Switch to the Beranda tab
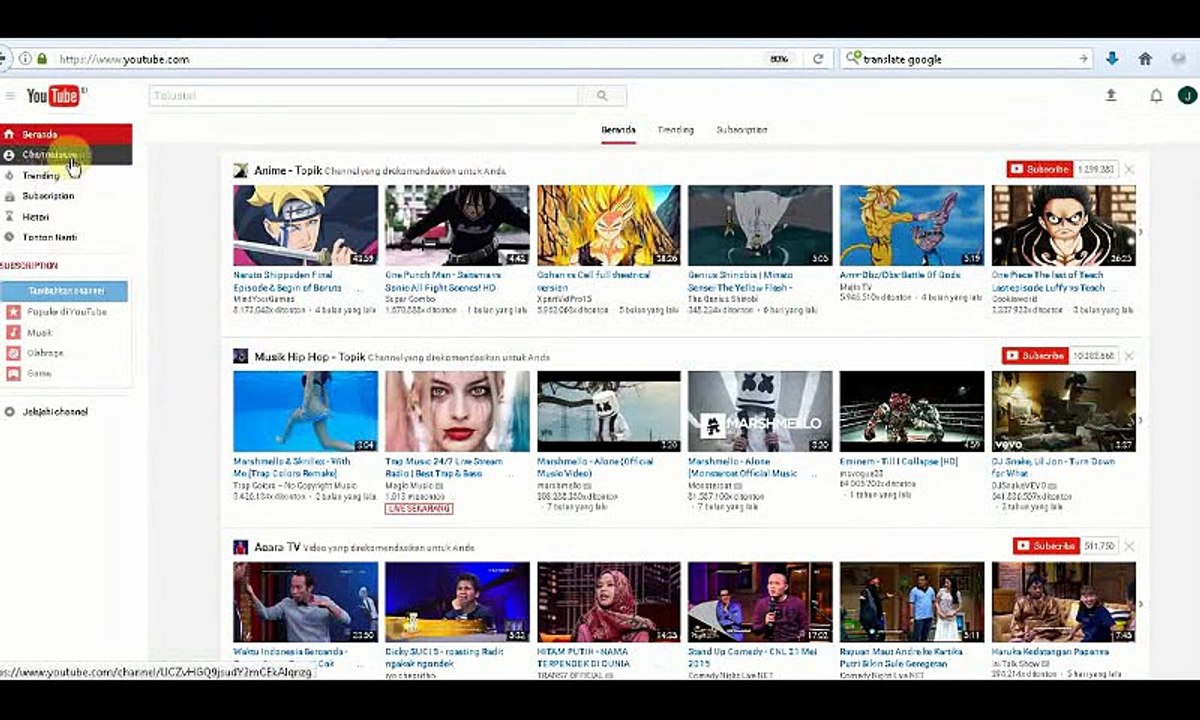Viewport: 1200px width, 720px height. pyautogui.click(x=618, y=130)
